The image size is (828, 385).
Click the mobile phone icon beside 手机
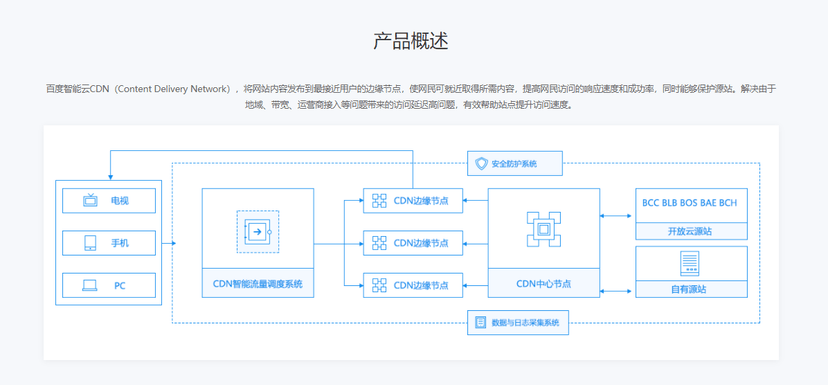pyautogui.click(x=90, y=243)
